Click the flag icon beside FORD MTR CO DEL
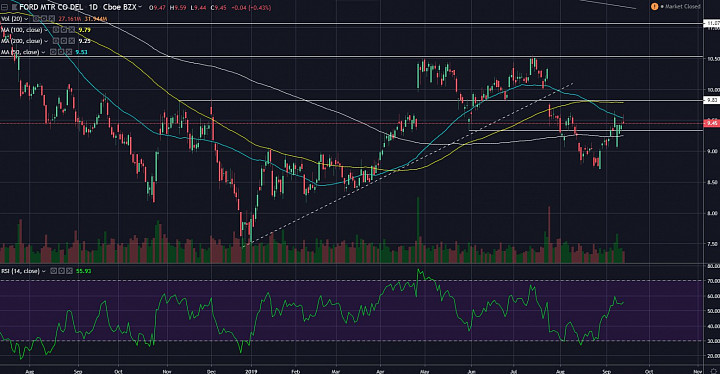This screenshot has height=374, width=720. tap(15, 7)
